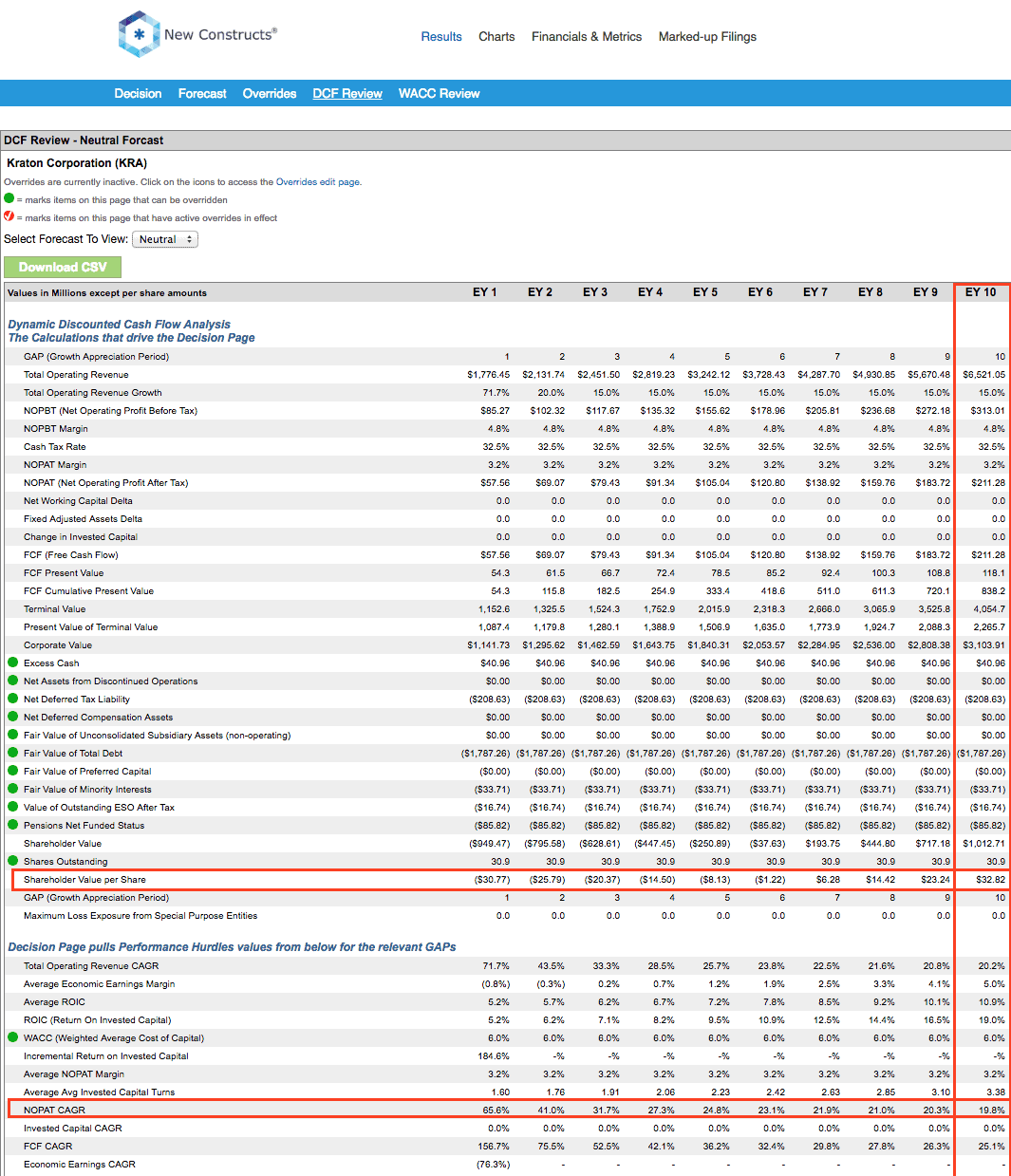Click override icon for Net Deferred Compensation Assets
The height and width of the screenshot is (1176, 1011).
[13, 717]
